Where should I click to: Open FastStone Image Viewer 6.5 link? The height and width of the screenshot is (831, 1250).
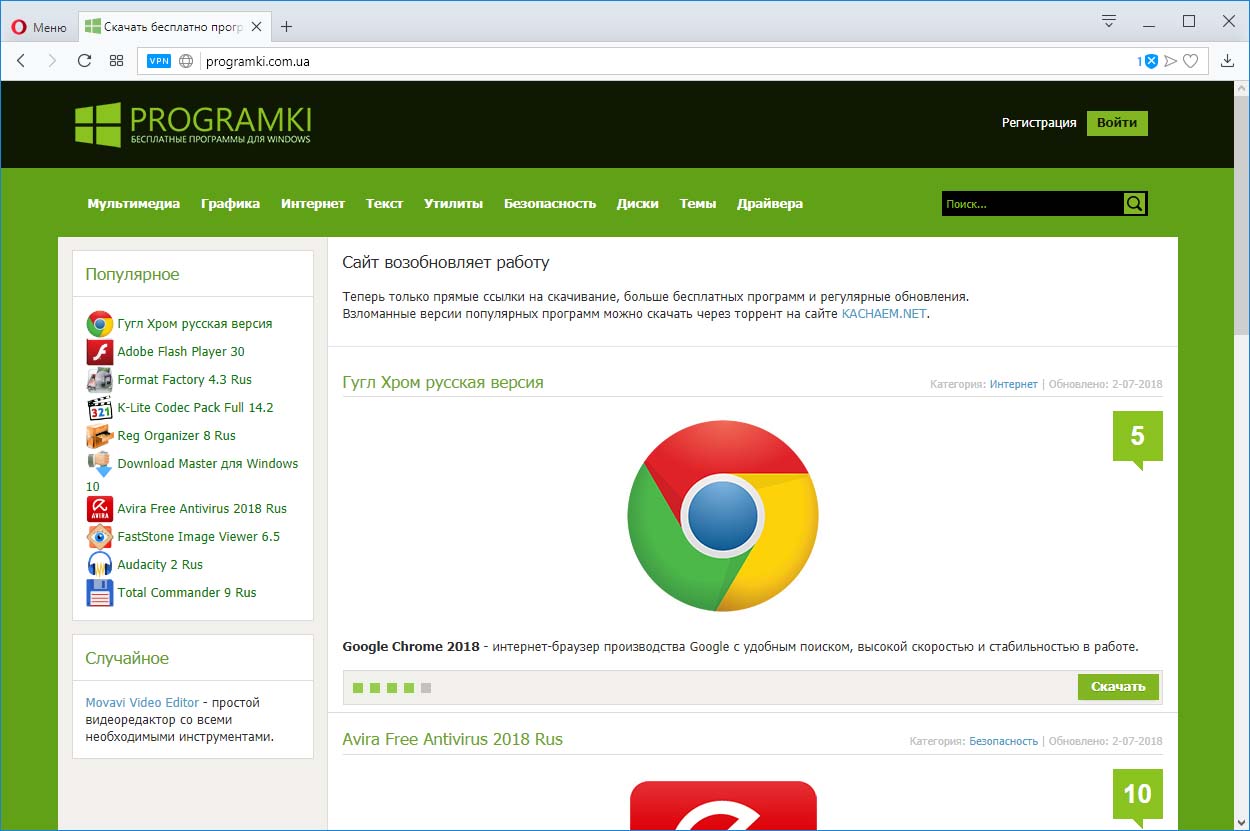(x=199, y=537)
